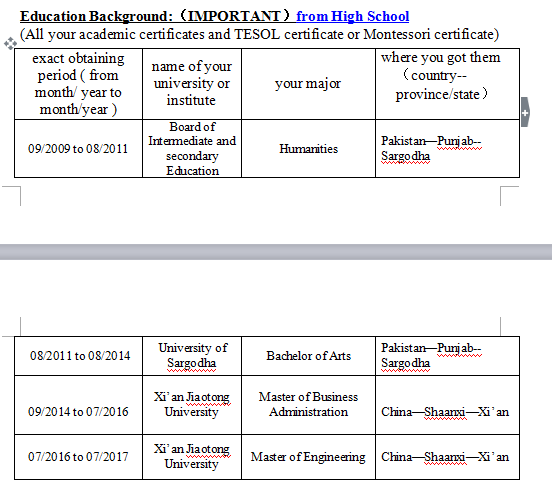This screenshot has height=496, width=552.
Task: Click 'China—Shaanxi—Xi'an' in the MBA row
Action: tap(447, 405)
